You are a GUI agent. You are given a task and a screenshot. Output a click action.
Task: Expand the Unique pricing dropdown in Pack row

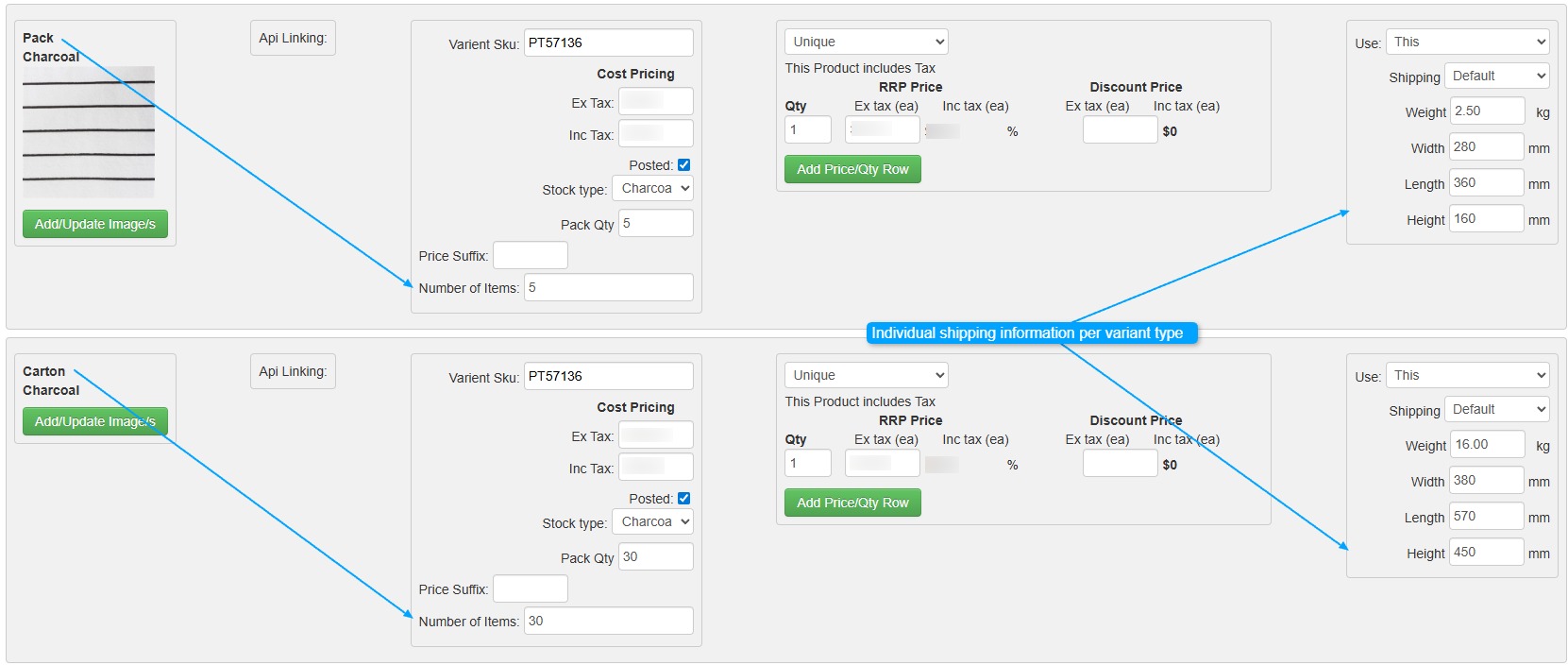coord(866,43)
